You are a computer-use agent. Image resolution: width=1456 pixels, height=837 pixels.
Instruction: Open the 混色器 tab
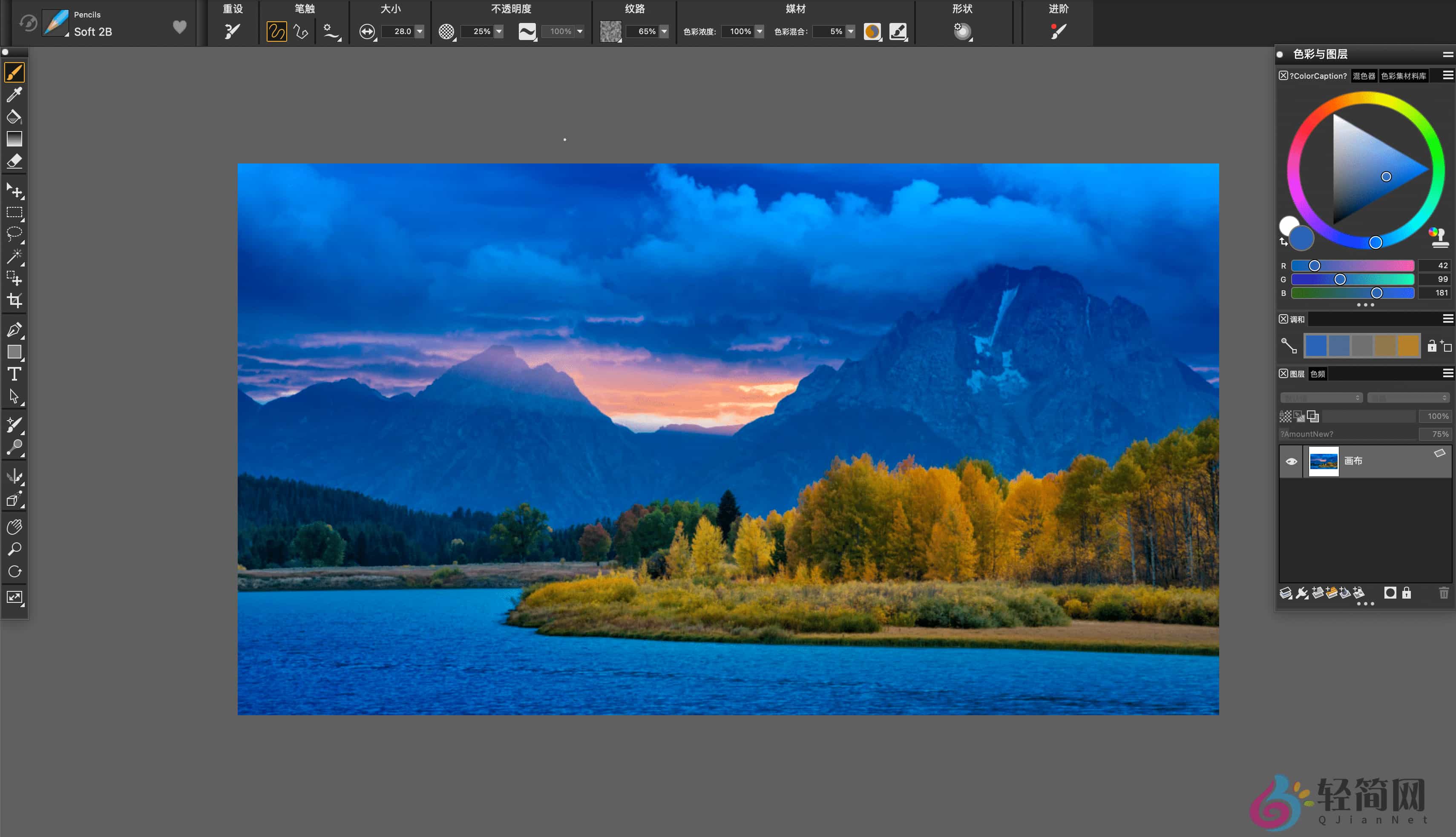1364,75
